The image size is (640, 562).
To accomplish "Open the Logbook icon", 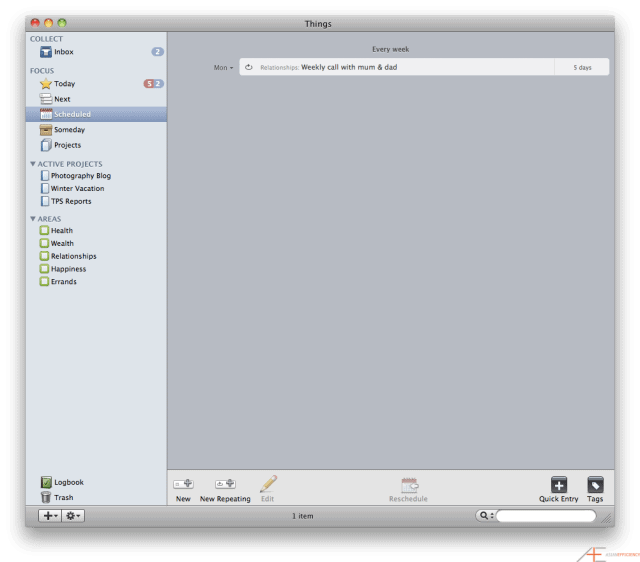I will click(46, 482).
